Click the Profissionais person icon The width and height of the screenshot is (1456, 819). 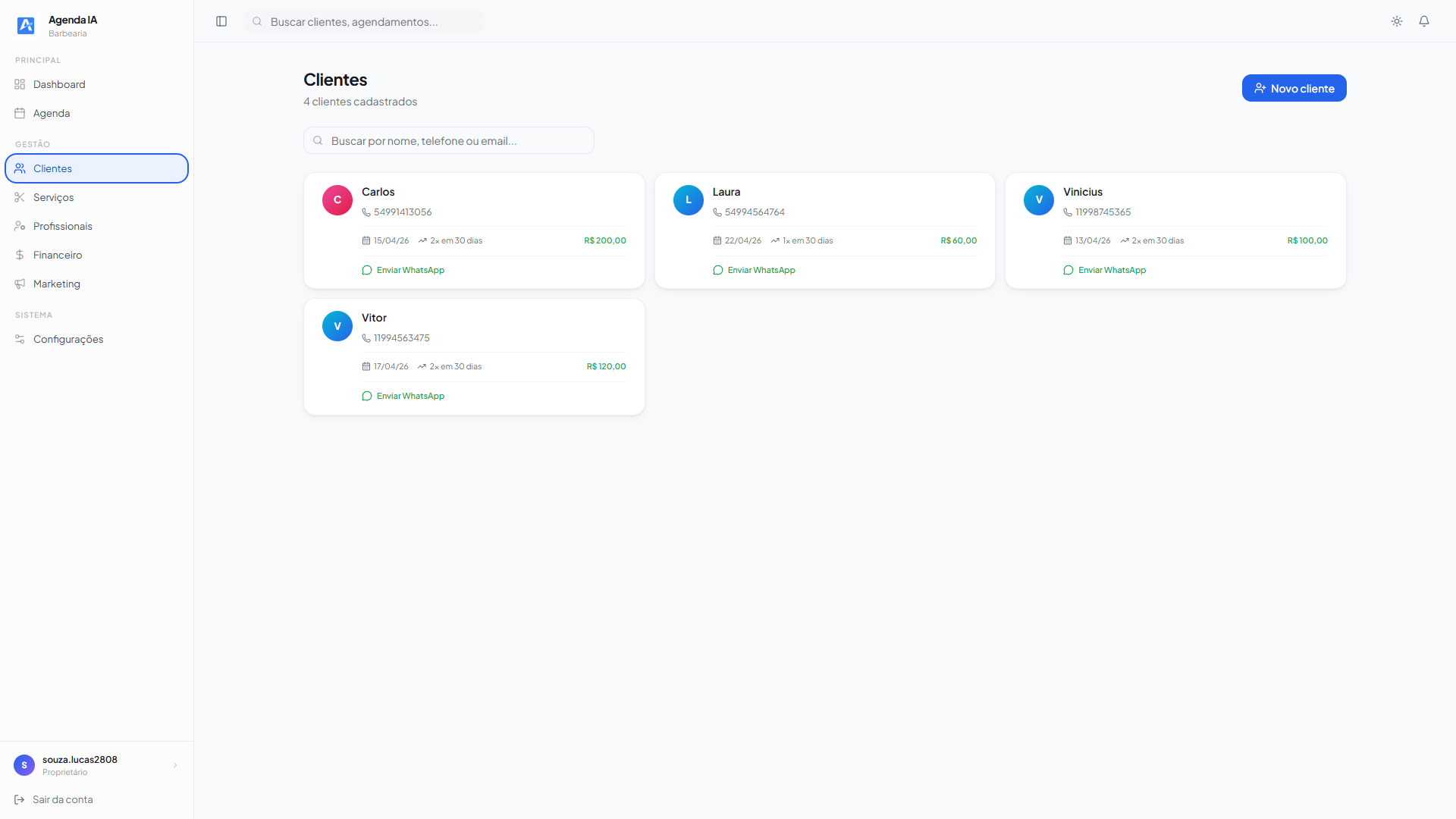(x=20, y=226)
